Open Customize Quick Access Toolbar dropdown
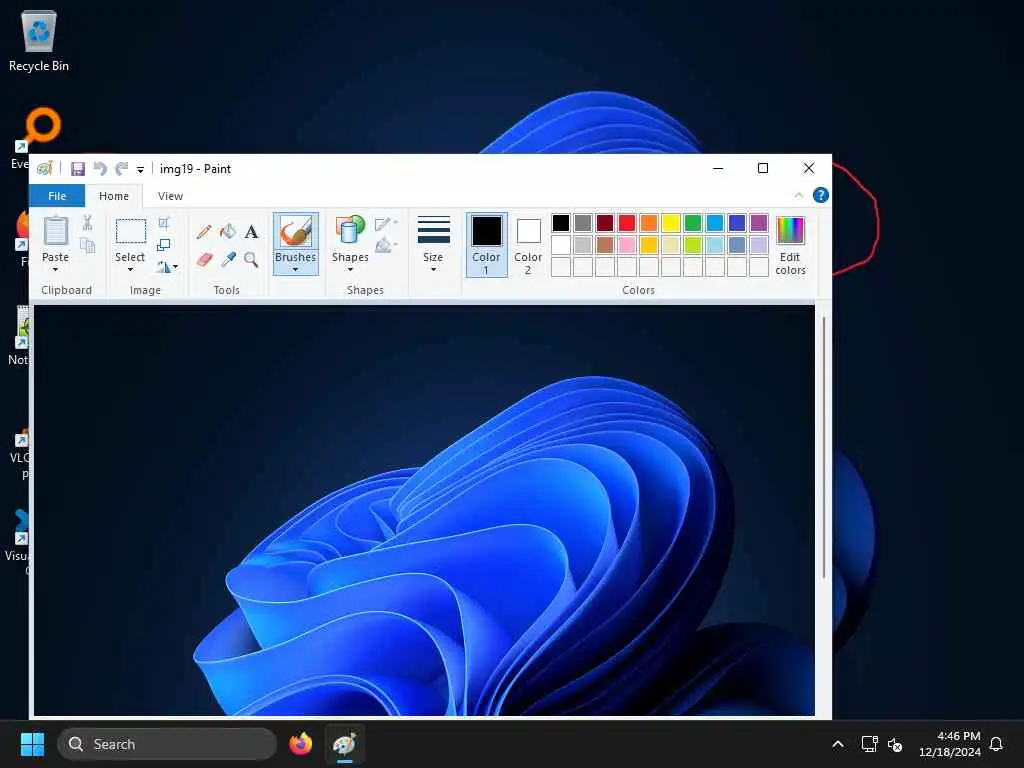The height and width of the screenshot is (768, 1024). [140, 170]
